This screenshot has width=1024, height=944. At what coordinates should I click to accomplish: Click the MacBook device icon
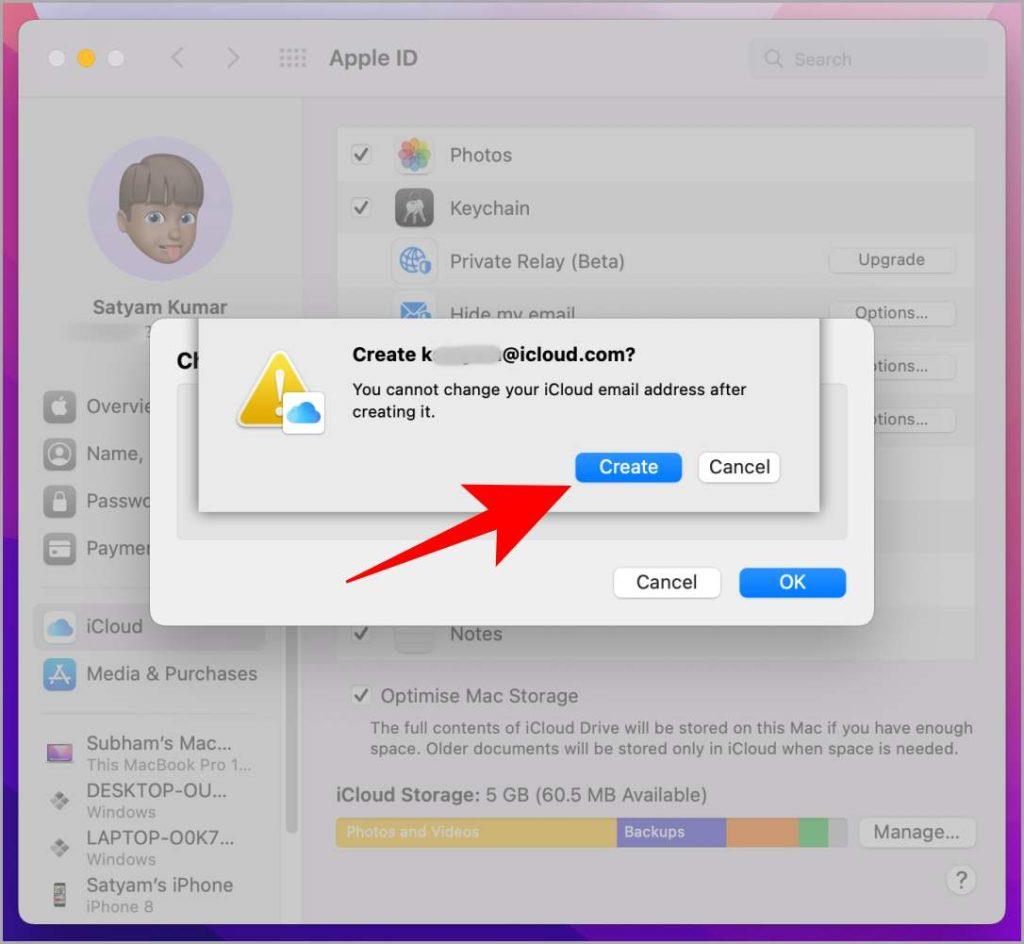(x=59, y=753)
